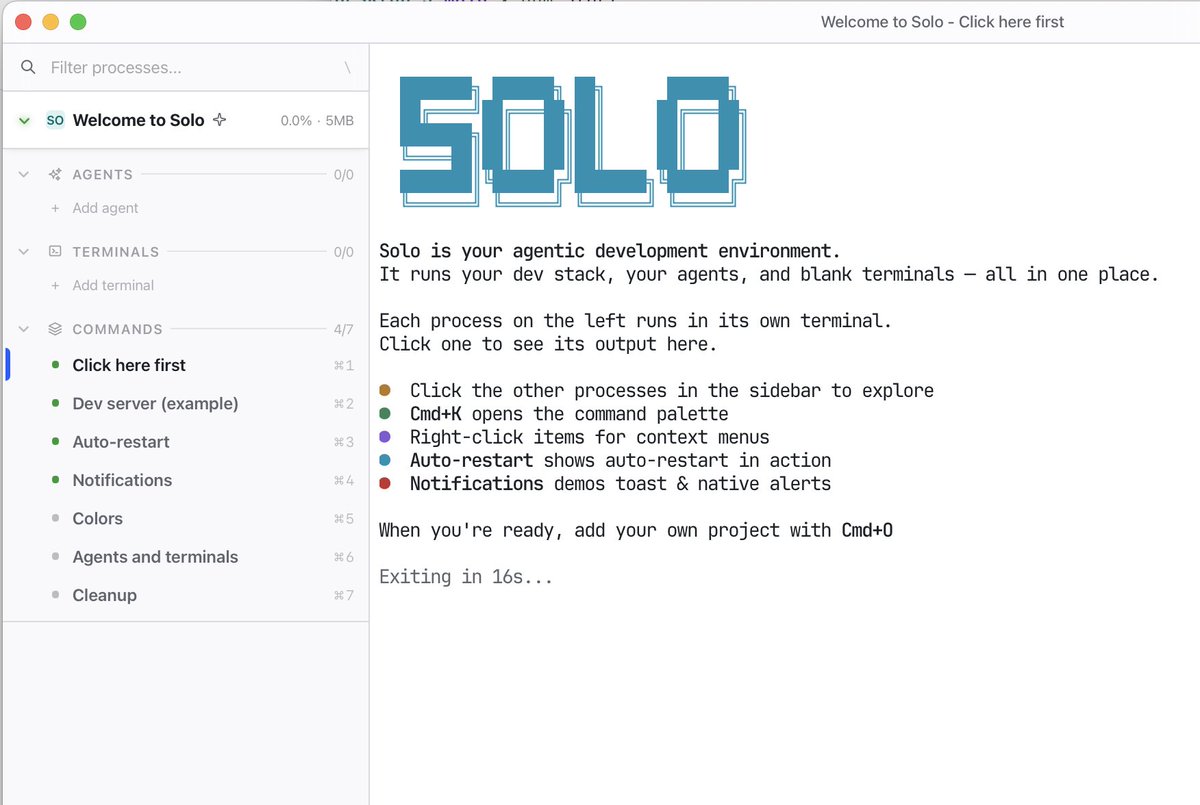Screen dimensions: 1200x805
Task: Click the ⌘7 shortcut hint on Cleanup
Action: pos(343,596)
